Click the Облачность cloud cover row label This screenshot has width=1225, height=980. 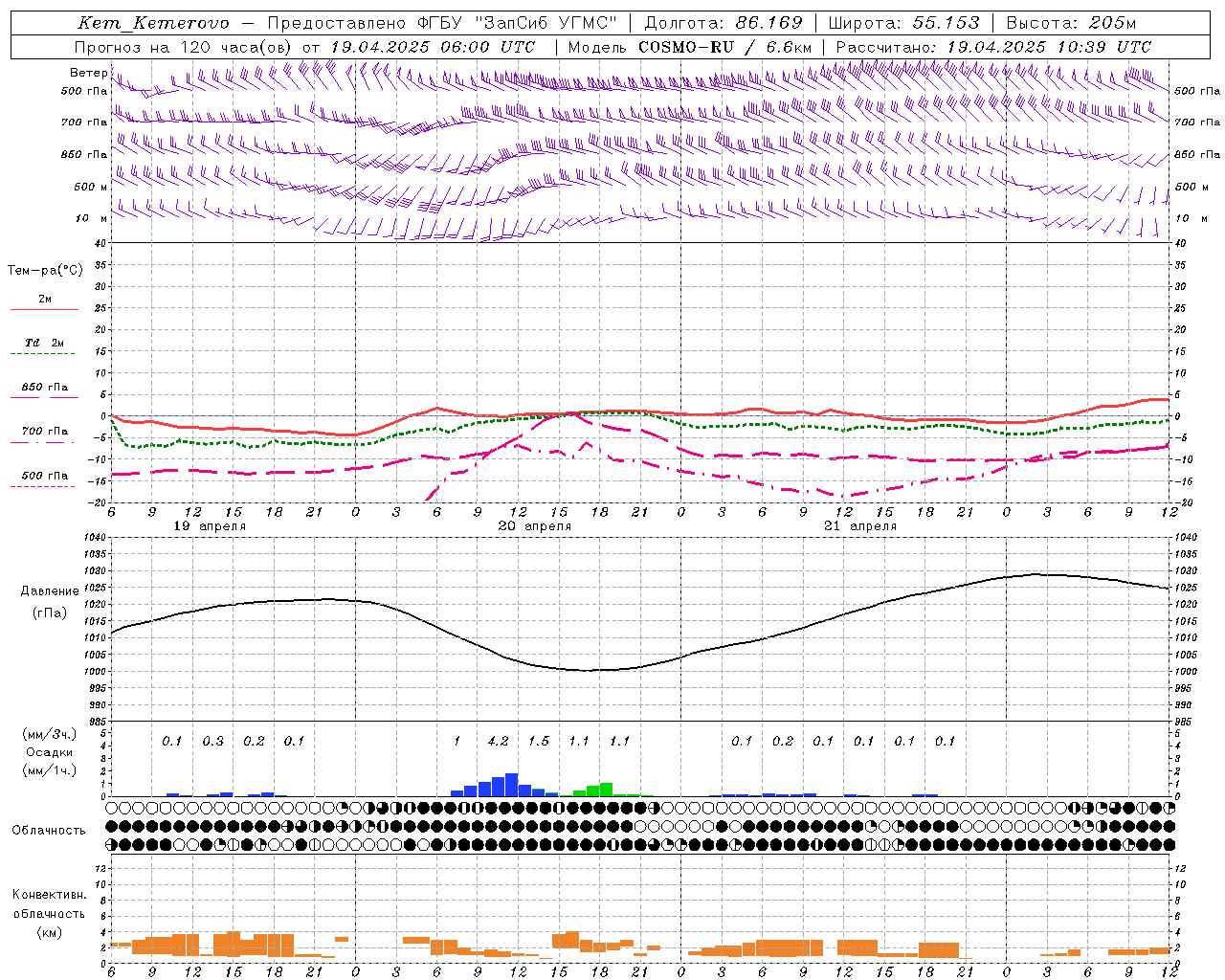tap(49, 830)
